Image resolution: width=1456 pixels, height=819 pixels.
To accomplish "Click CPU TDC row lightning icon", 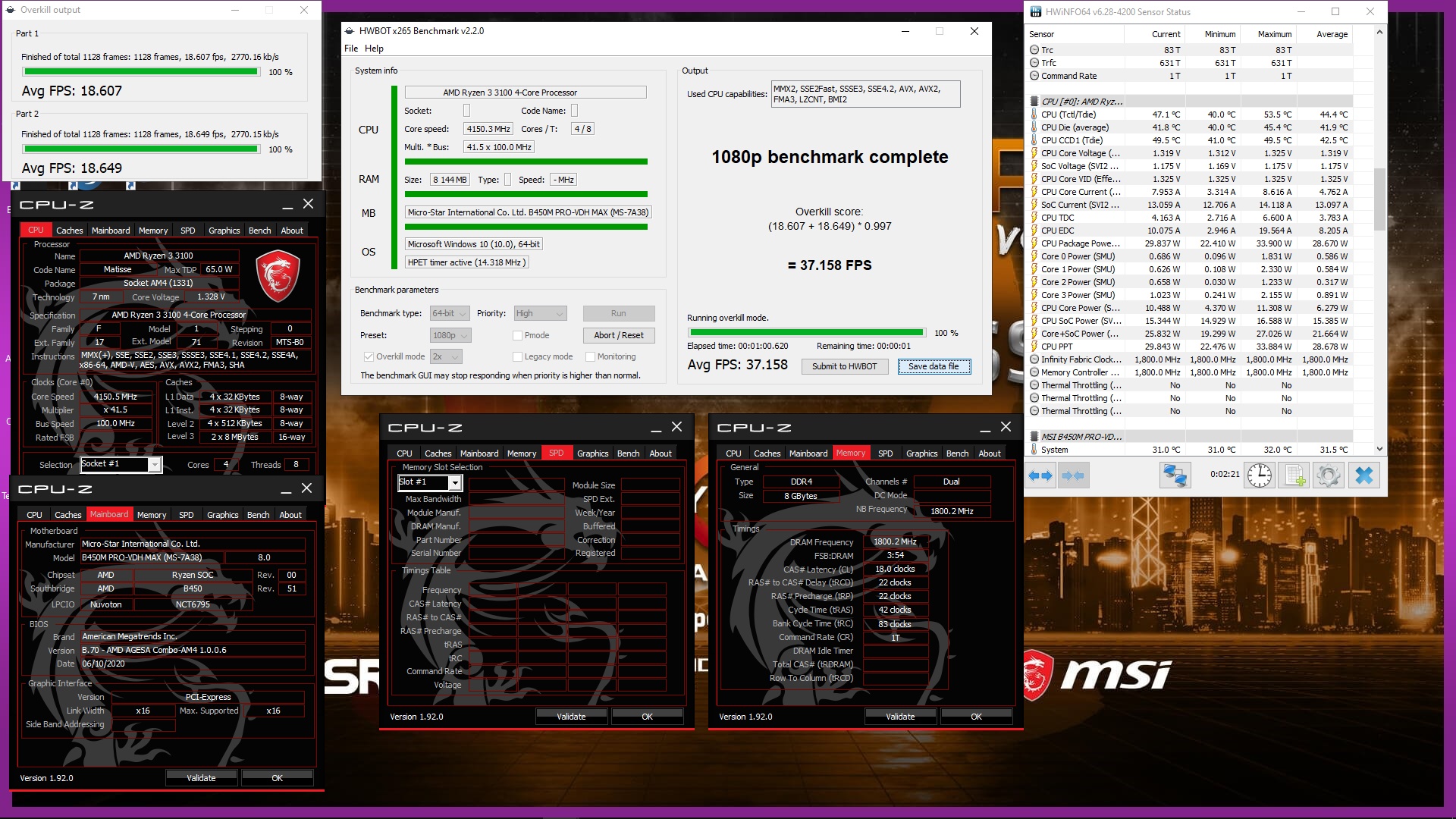I will (1034, 218).
